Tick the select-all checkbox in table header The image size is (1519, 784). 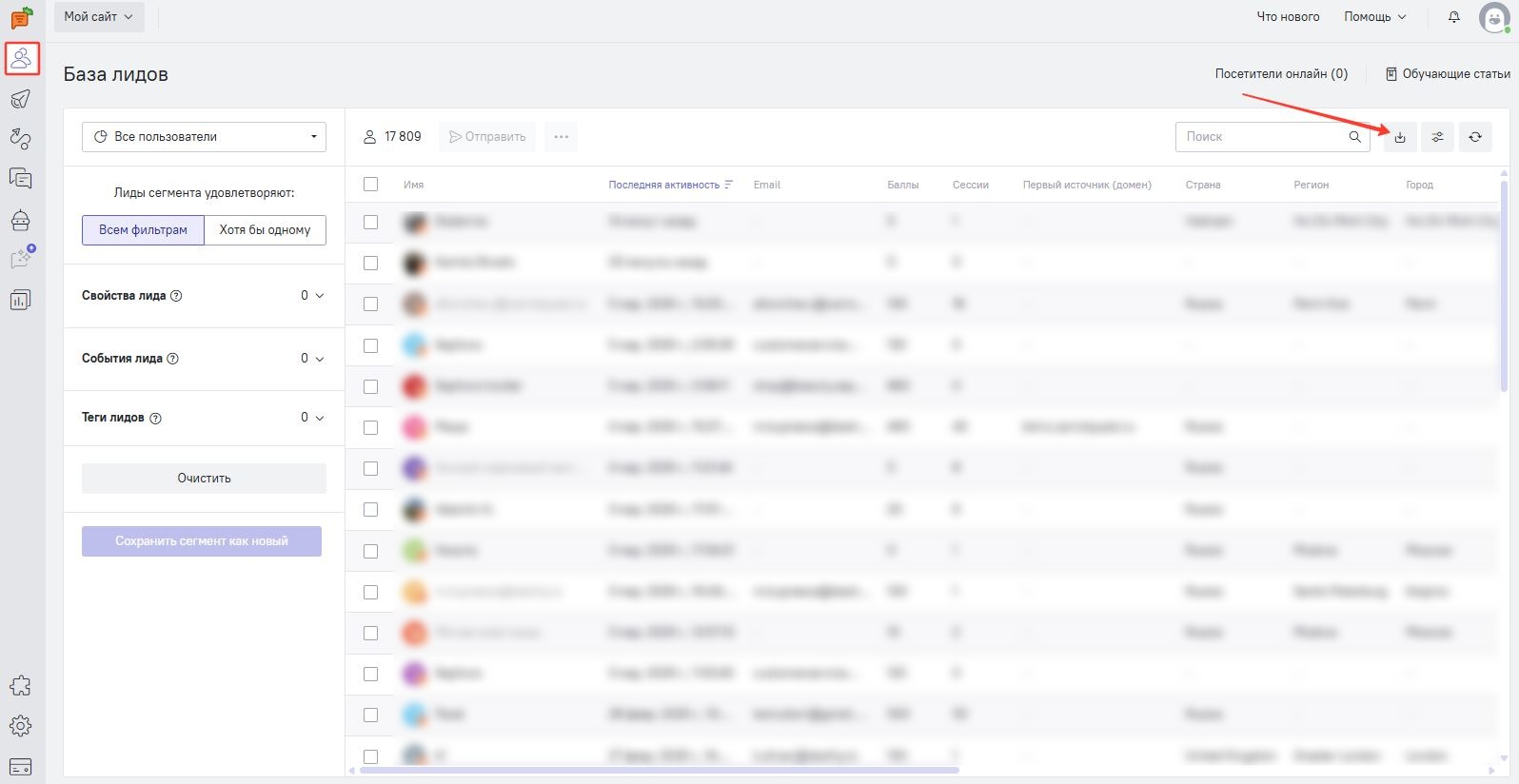(371, 185)
